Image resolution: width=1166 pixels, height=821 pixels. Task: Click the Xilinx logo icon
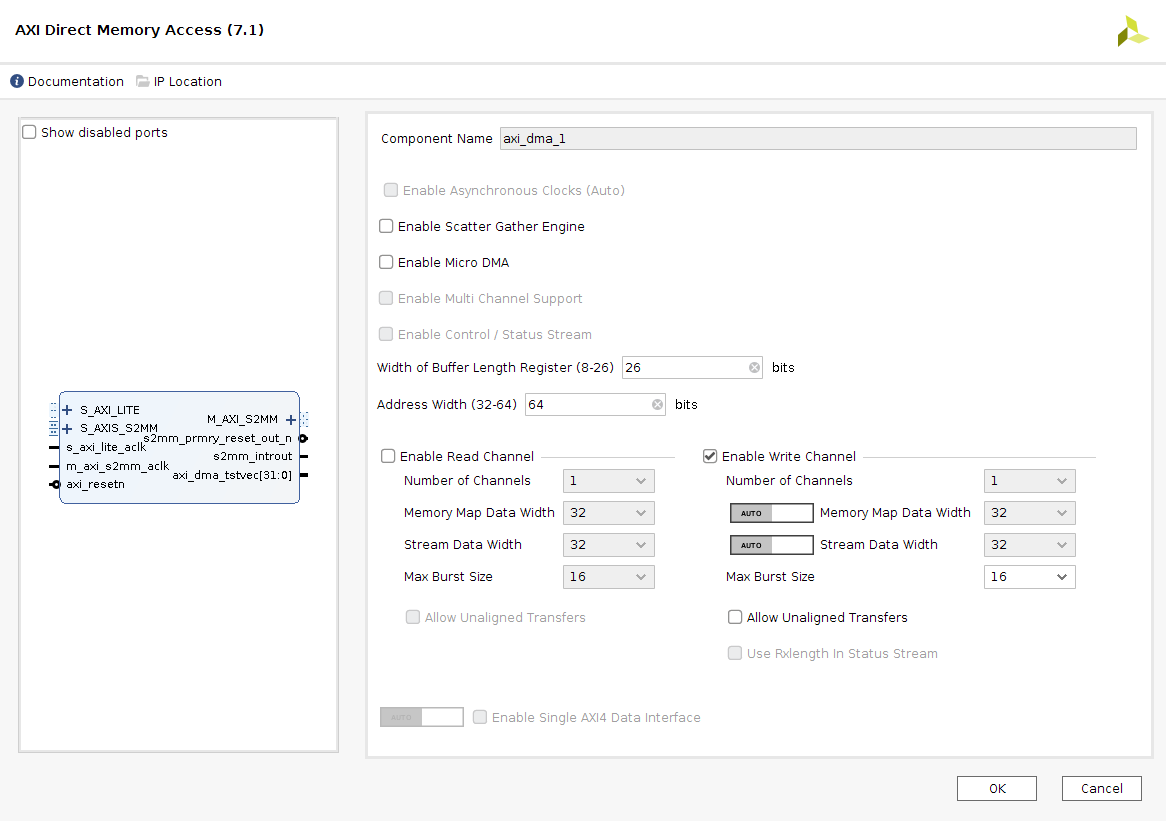pyautogui.click(x=1132, y=31)
